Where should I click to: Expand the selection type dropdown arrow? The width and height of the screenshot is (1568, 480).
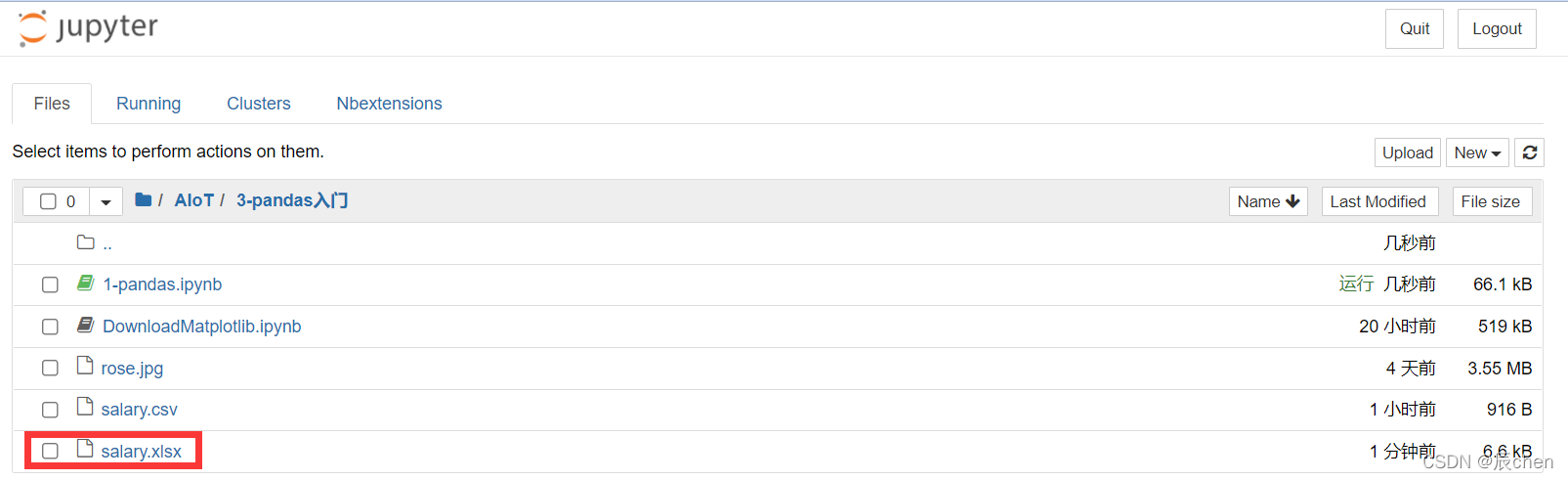point(106,202)
